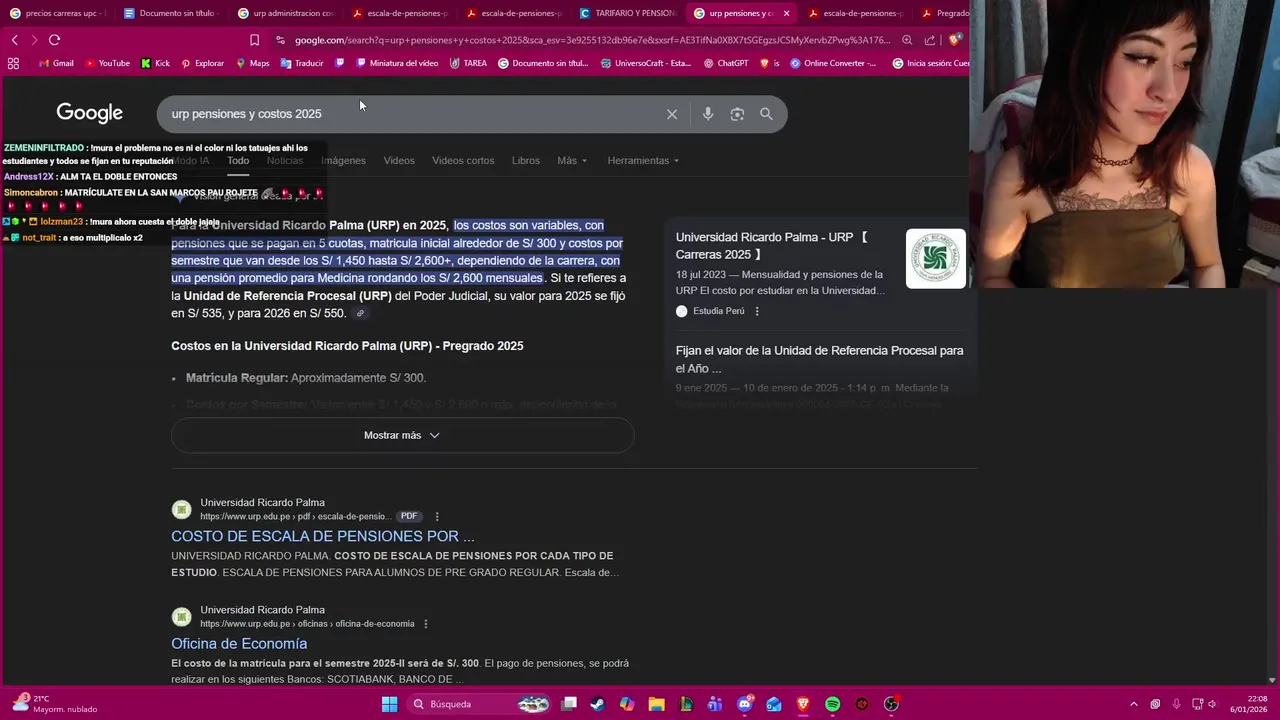The image size is (1280, 720).
Task: Start a voice search with the microphone
Action: click(708, 114)
